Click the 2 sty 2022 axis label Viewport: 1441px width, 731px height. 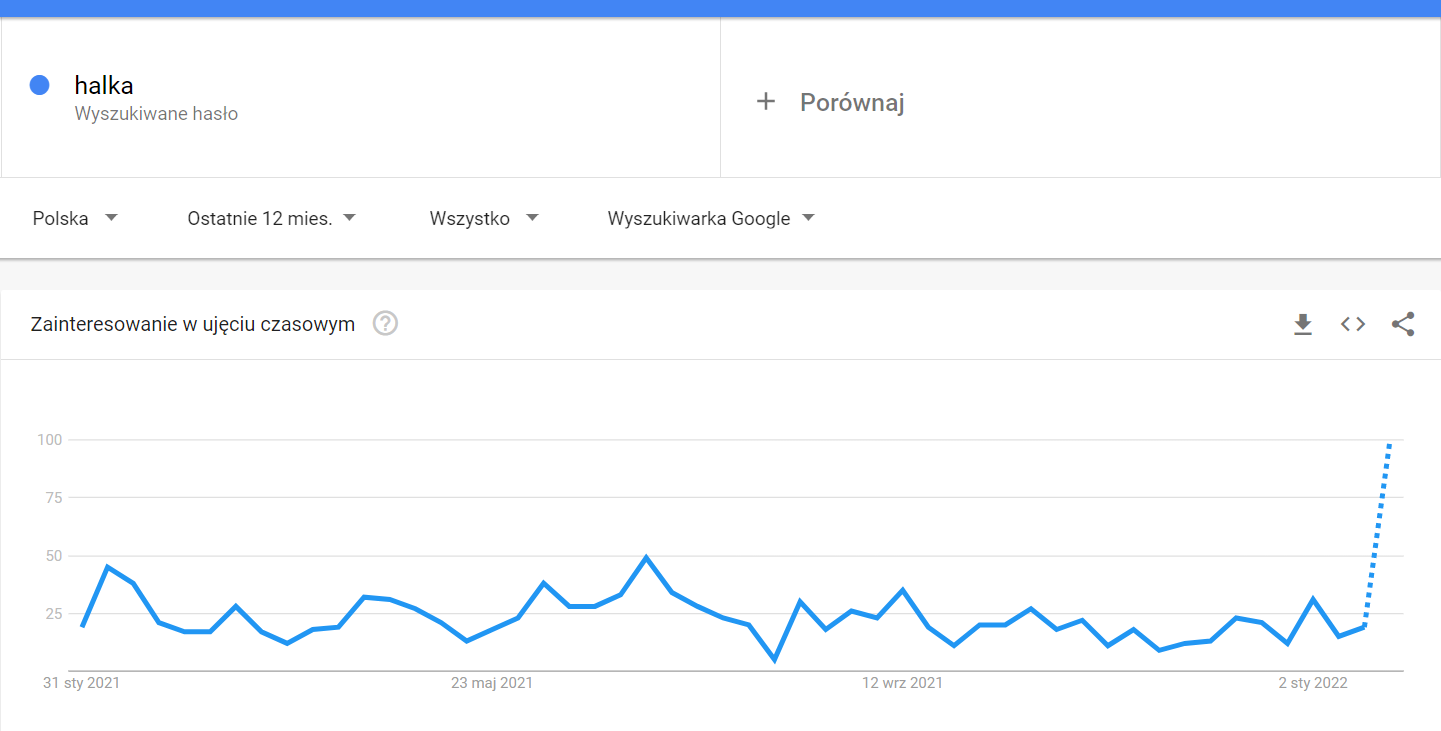1313,683
